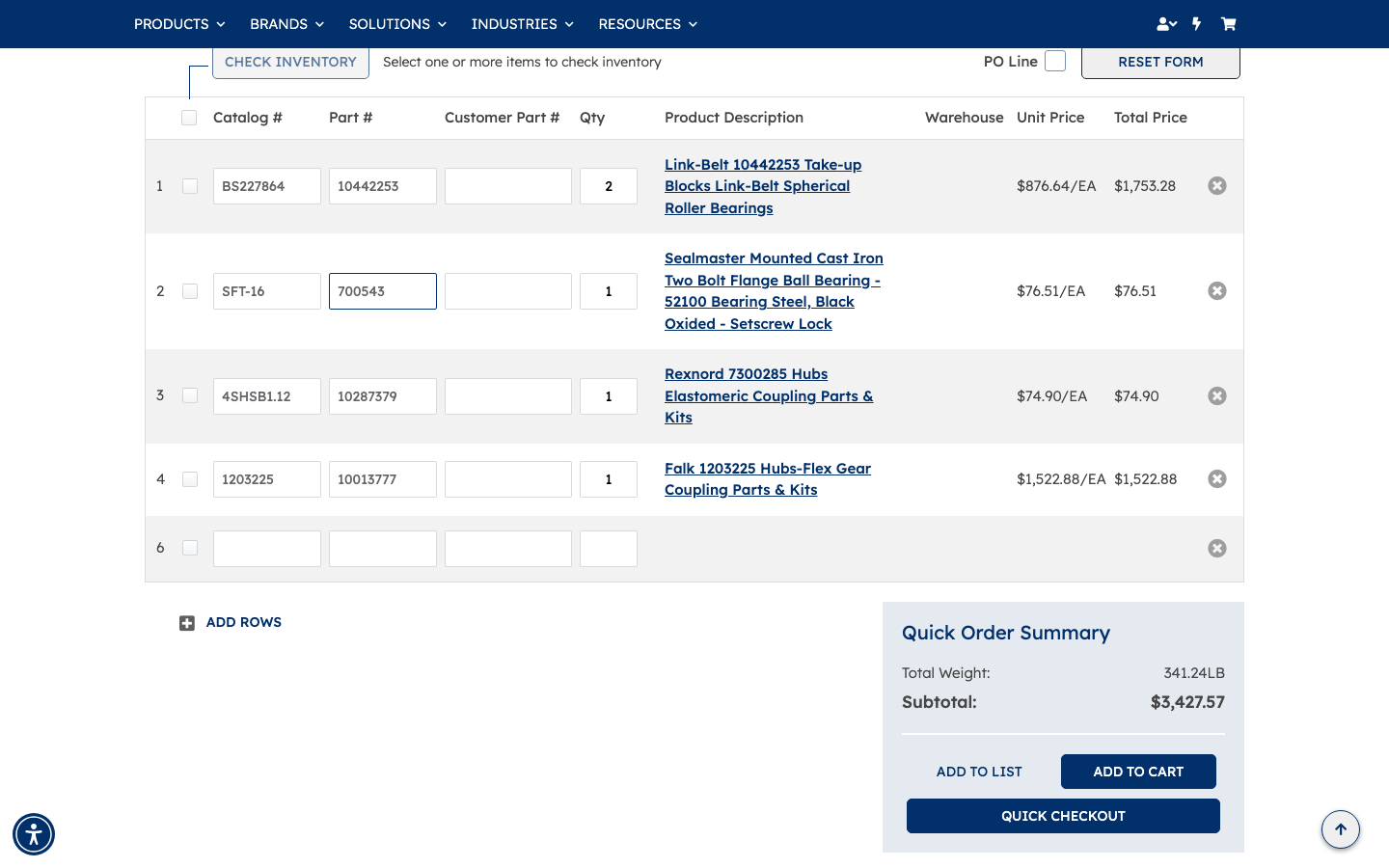1389x868 pixels.
Task: Click row 3 quantity field
Action: [x=609, y=396]
